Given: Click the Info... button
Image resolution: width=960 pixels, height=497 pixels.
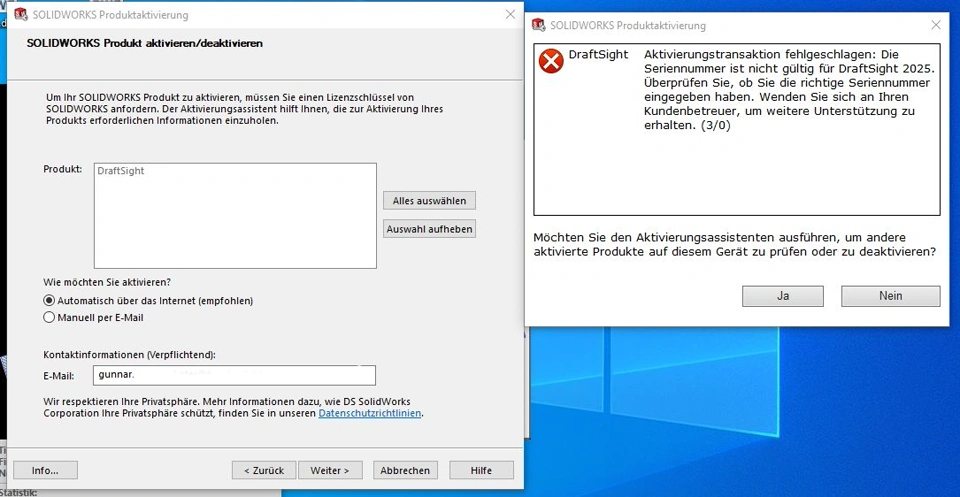Looking at the screenshot, I should pos(45,470).
